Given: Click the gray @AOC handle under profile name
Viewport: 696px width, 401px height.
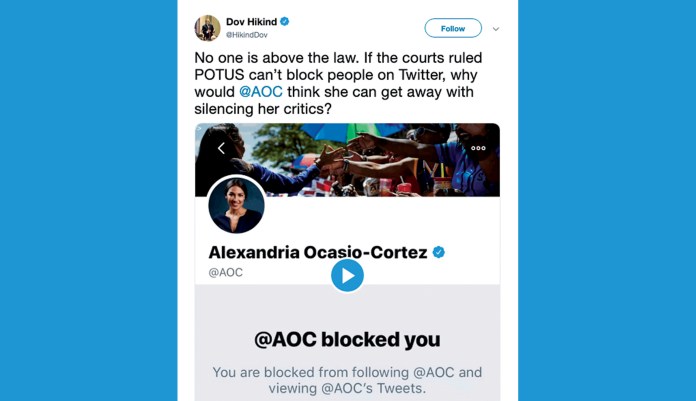Looking at the screenshot, I should point(225,272).
